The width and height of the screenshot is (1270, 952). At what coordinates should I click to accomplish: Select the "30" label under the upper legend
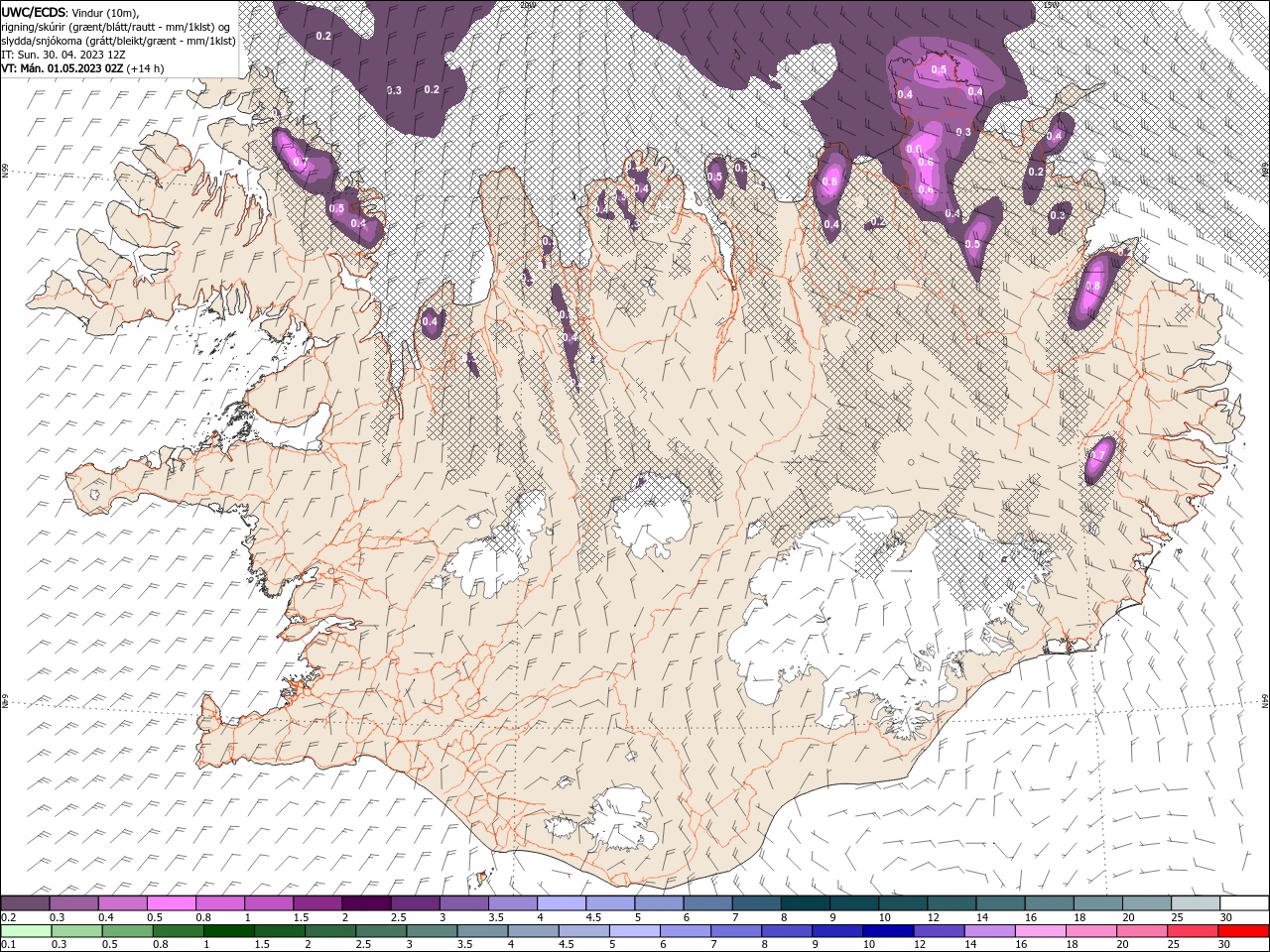[1226, 917]
